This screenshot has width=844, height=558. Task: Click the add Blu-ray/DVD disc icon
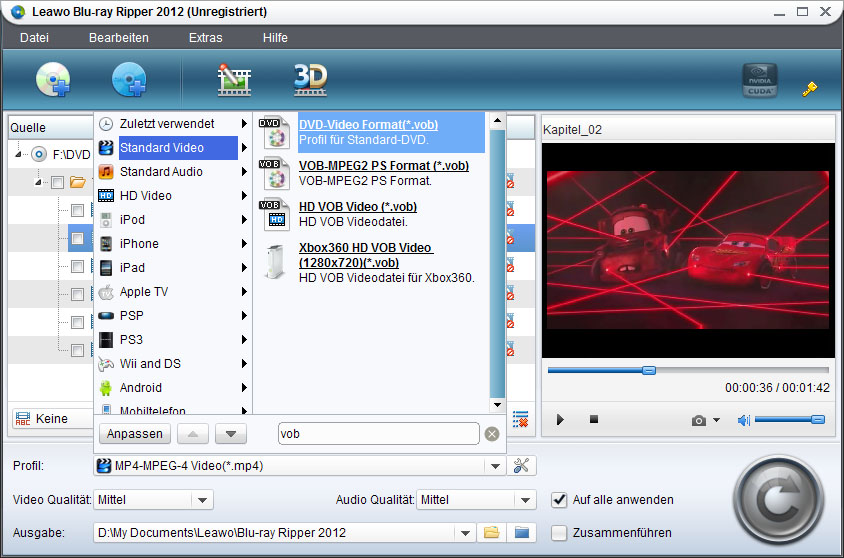coord(53,80)
